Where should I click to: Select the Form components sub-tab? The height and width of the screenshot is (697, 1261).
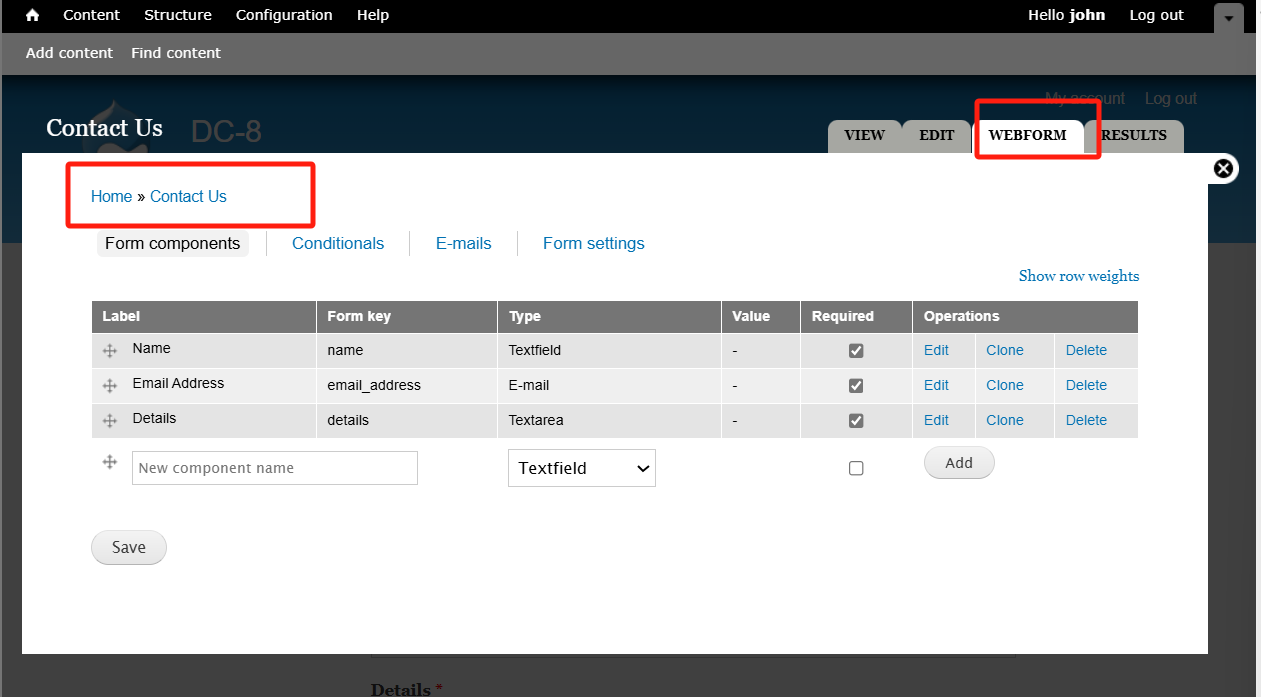(x=173, y=243)
